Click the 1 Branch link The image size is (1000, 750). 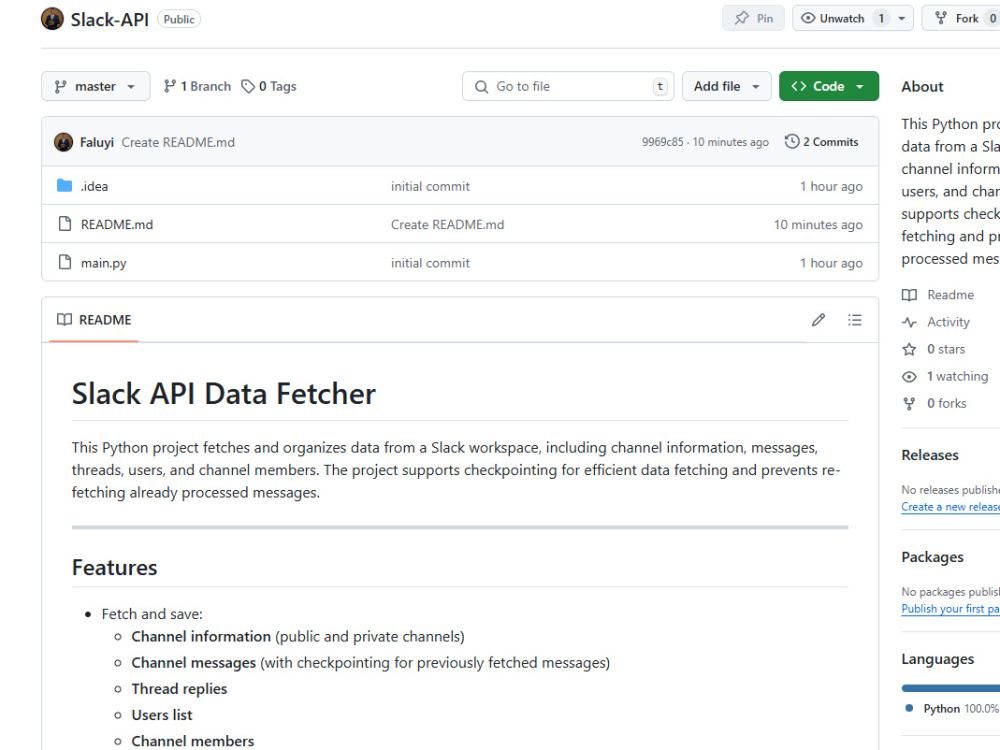coord(197,86)
